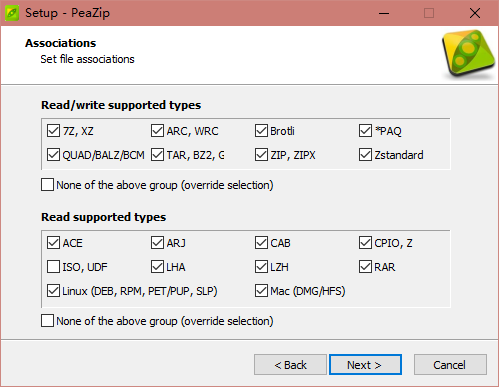Click the PeaZip title bar icon
Image resolution: width=499 pixels, height=387 pixels.
(12, 13)
